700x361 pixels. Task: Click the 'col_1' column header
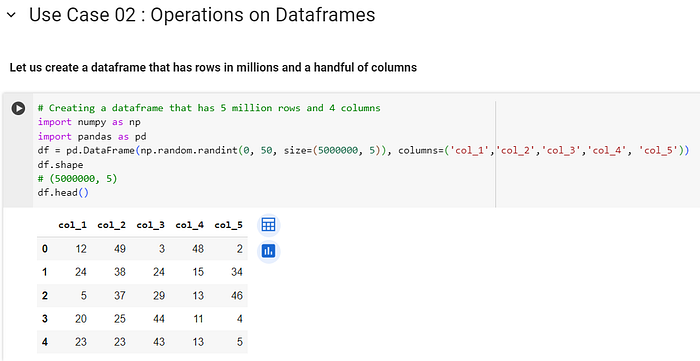(x=72, y=225)
